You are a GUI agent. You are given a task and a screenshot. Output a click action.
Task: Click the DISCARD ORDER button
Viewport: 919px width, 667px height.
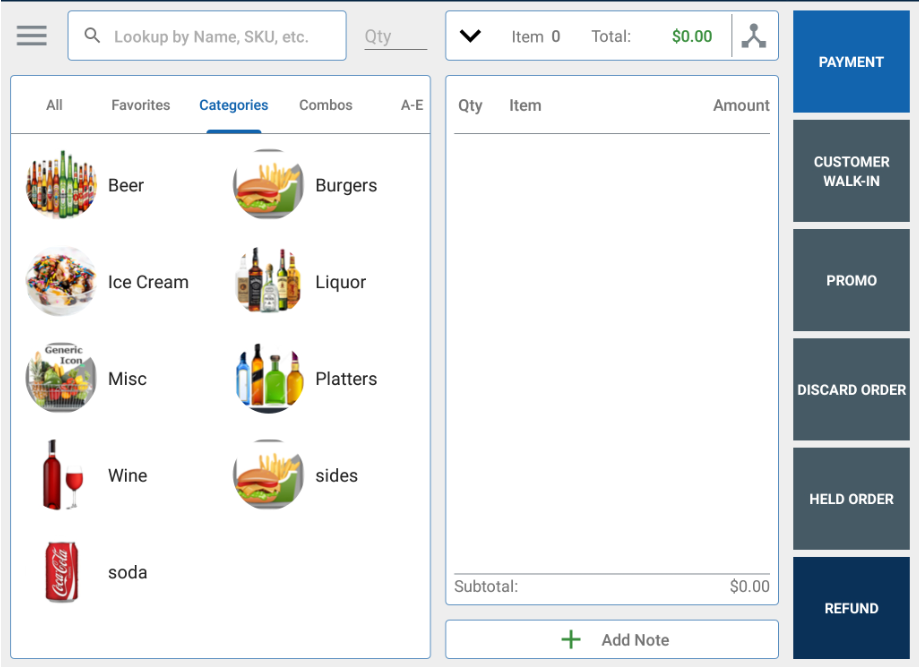[x=851, y=390]
